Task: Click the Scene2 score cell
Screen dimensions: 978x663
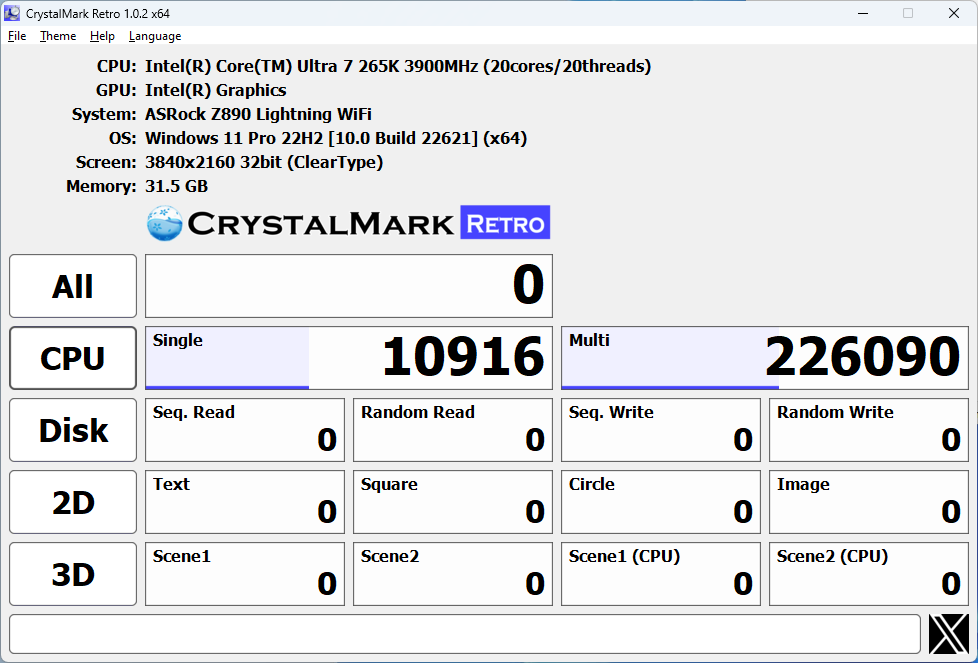Action: (x=453, y=574)
